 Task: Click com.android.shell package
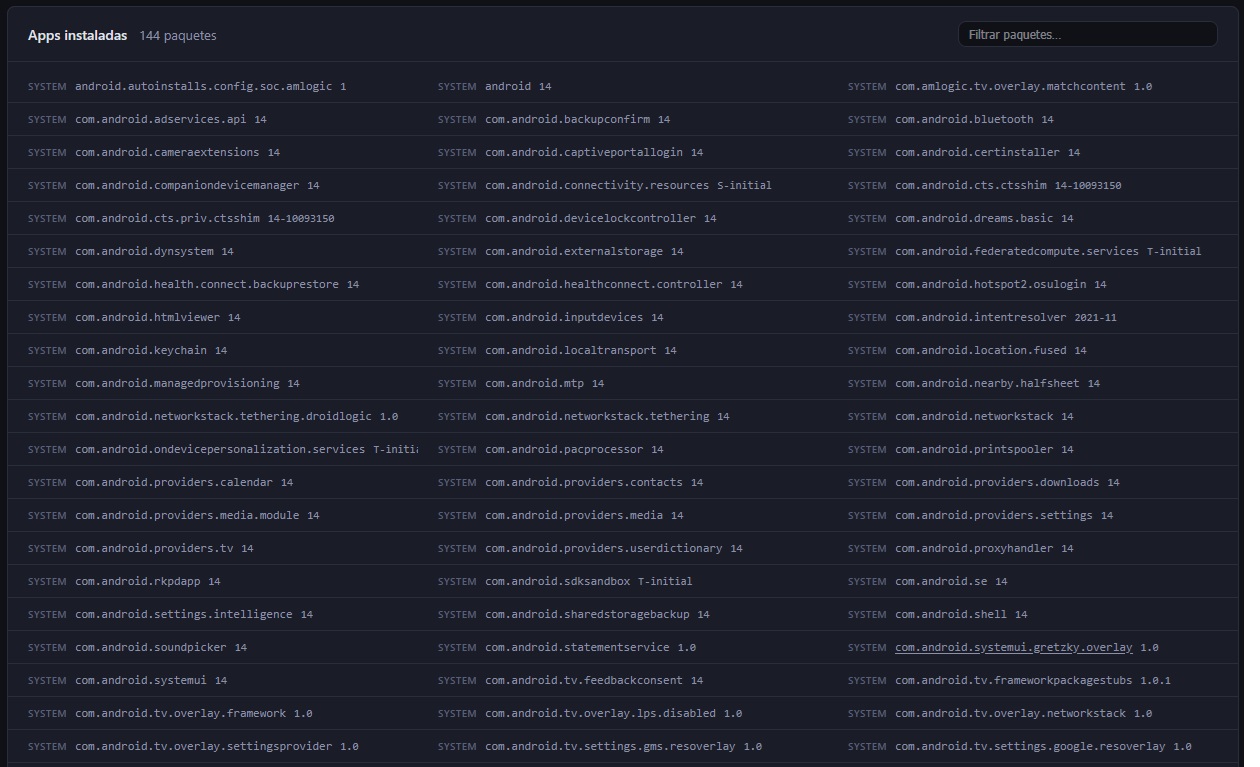[951, 614]
